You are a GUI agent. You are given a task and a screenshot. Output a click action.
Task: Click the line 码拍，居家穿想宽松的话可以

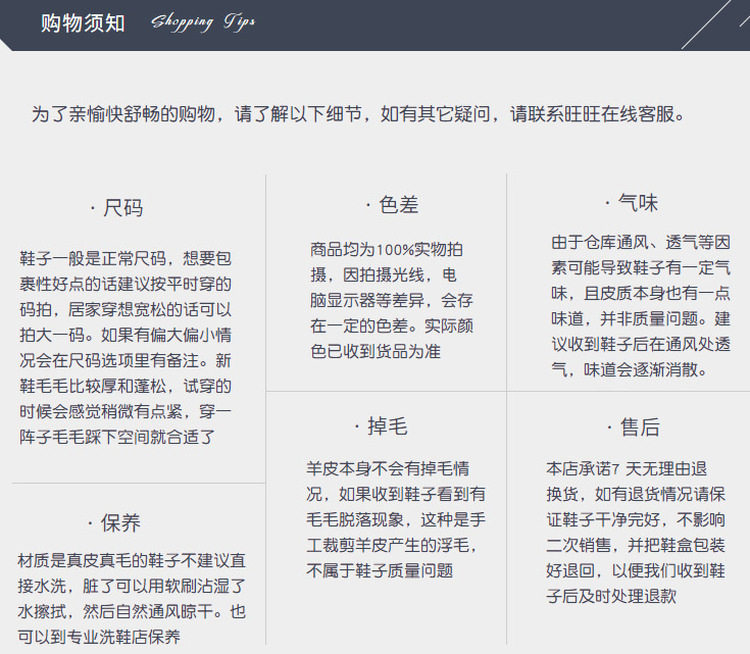[x=126, y=309]
